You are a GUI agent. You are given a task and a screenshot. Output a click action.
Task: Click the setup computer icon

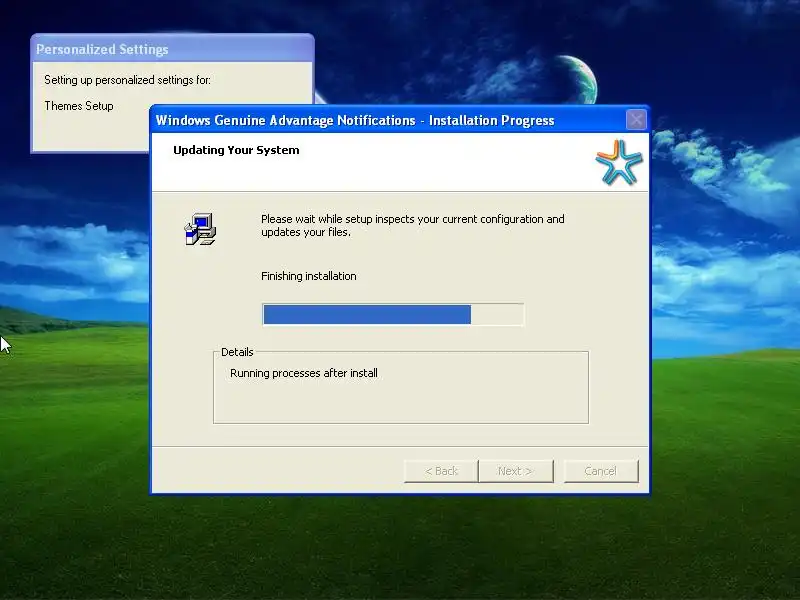click(x=200, y=229)
